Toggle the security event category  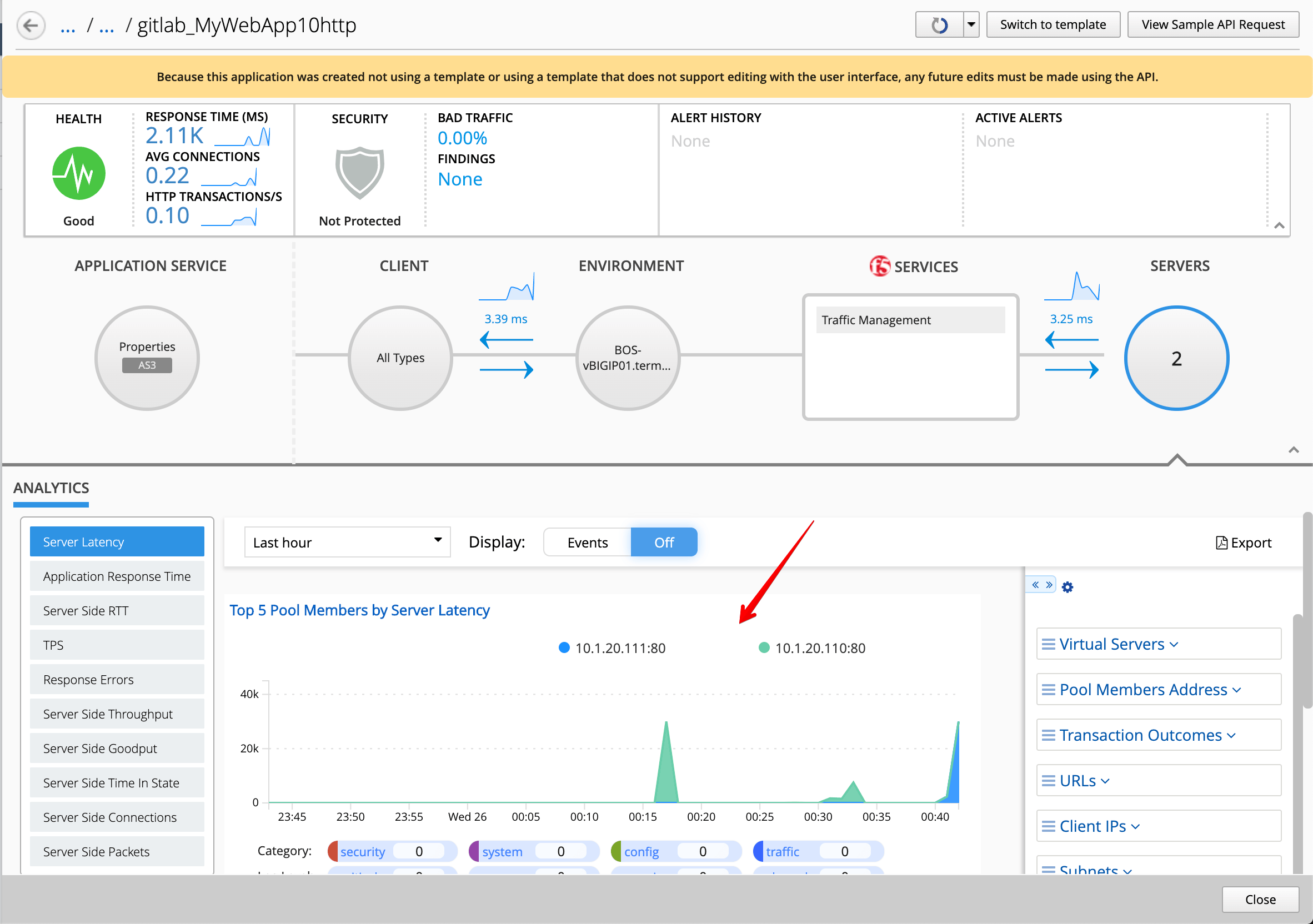click(392, 852)
